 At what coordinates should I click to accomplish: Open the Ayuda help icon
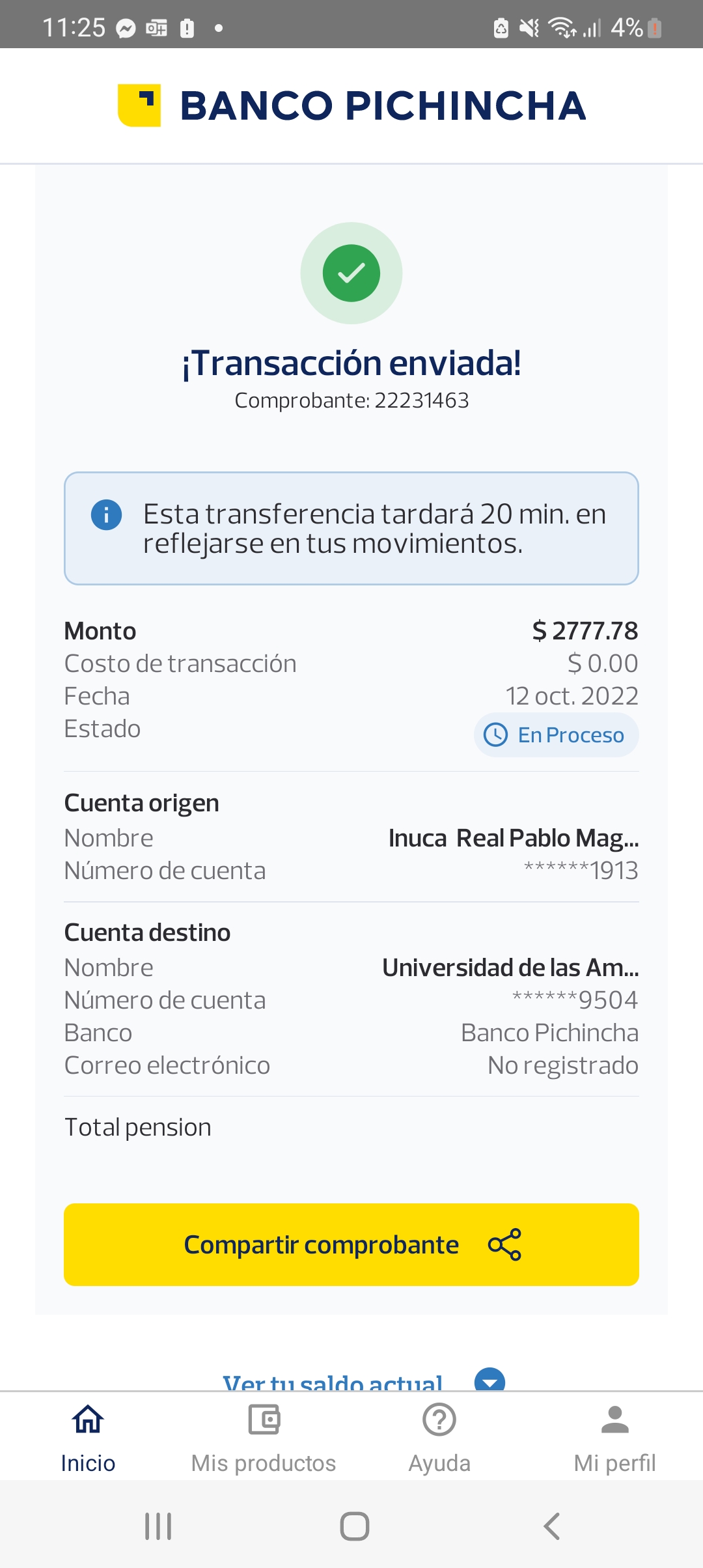click(439, 1420)
